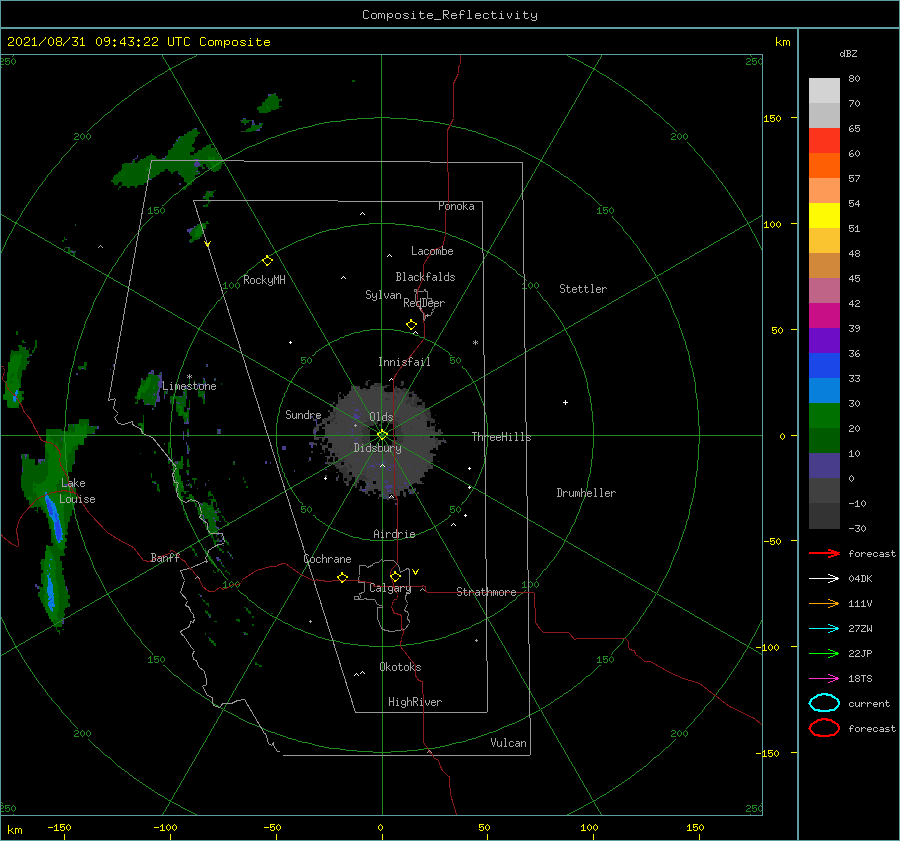This screenshot has width=900, height=841.
Task: Click the 80 dBZ light gray swatch
Action: tap(824, 90)
